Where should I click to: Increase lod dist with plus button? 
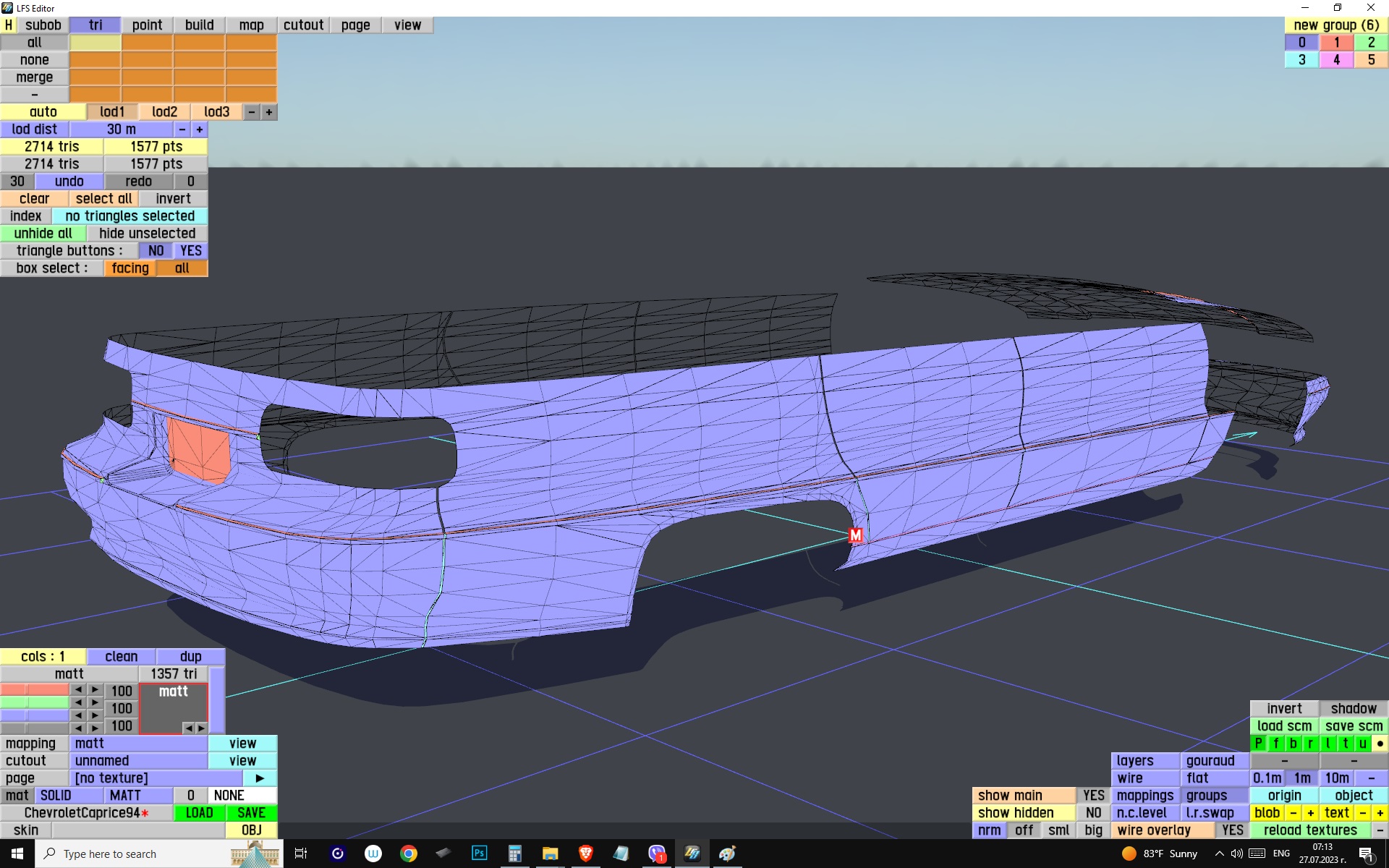coord(200,129)
